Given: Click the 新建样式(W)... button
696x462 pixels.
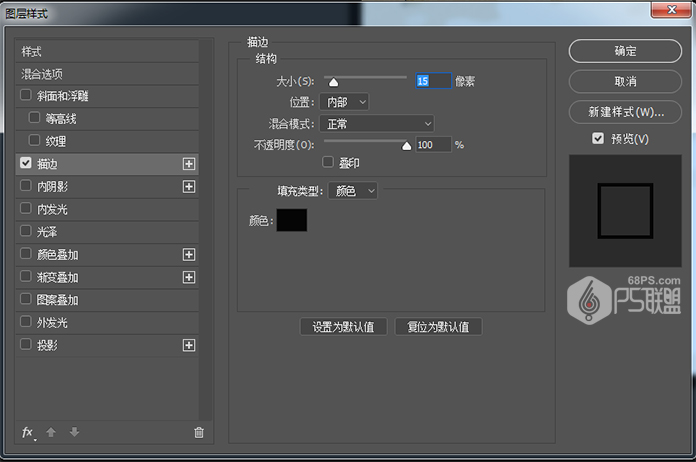Looking at the screenshot, I should [625, 112].
